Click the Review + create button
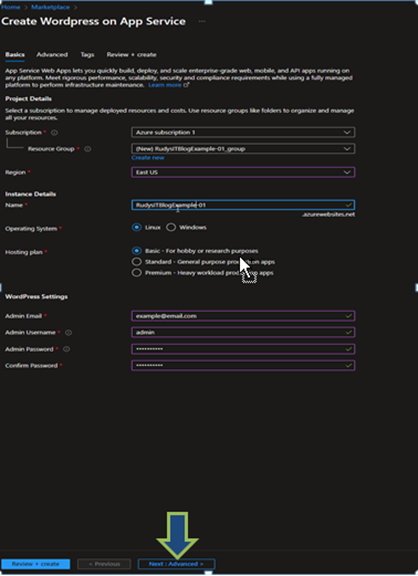The height and width of the screenshot is (576, 418). [x=36, y=564]
